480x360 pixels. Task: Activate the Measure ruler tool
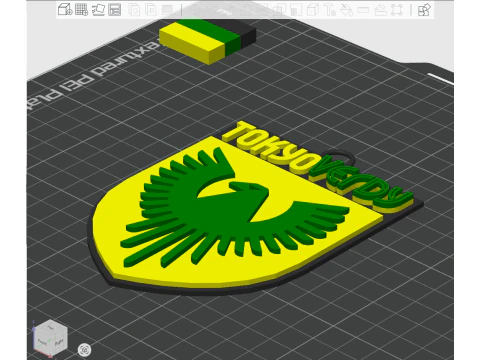363,10
